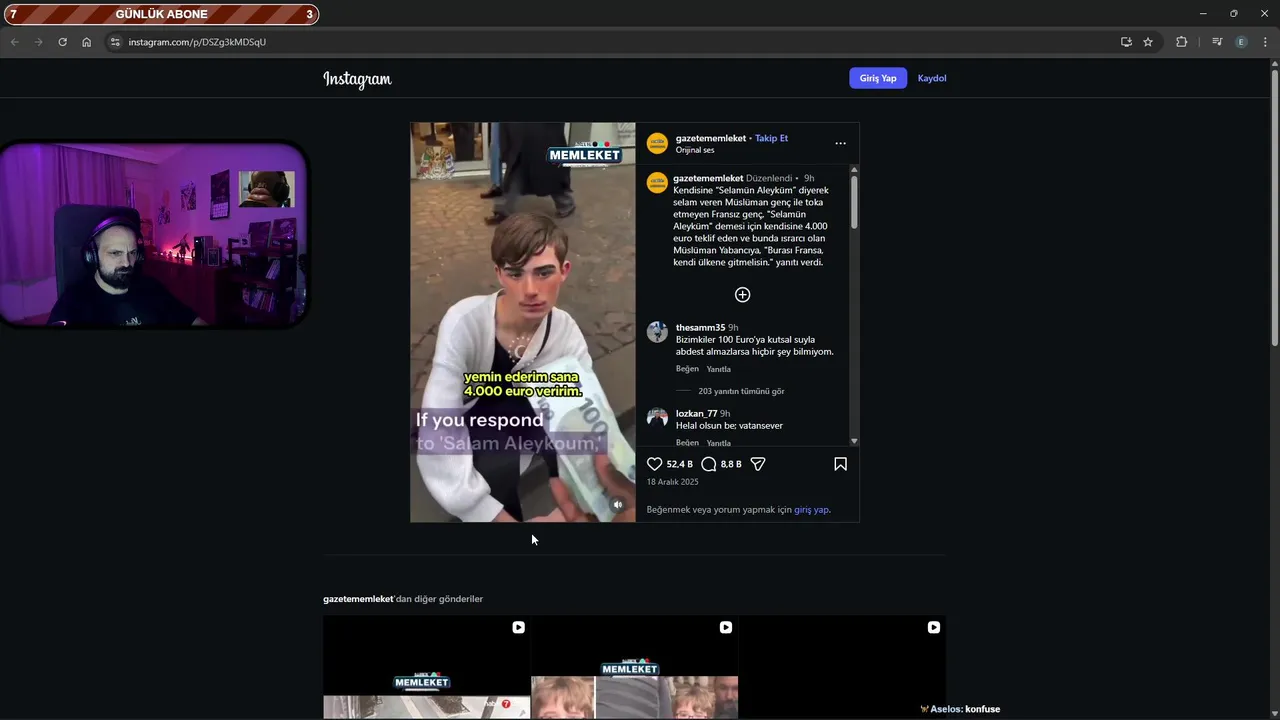The width and height of the screenshot is (1280, 720).
Task: Open Chrome three-dot menu
Action: pos(1265,42)
